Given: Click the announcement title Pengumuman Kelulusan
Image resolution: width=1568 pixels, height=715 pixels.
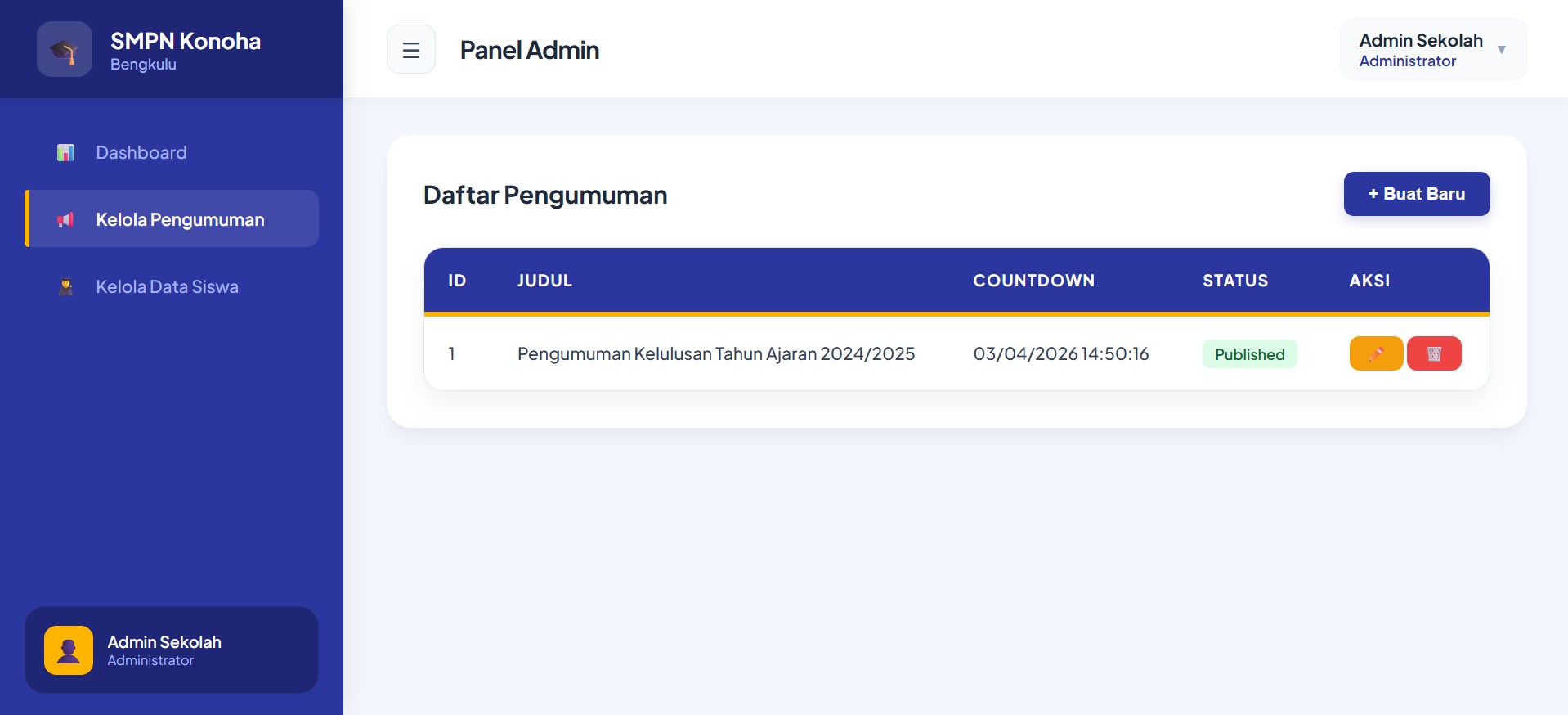Looking at the screenshot, I should click(715, 354).
